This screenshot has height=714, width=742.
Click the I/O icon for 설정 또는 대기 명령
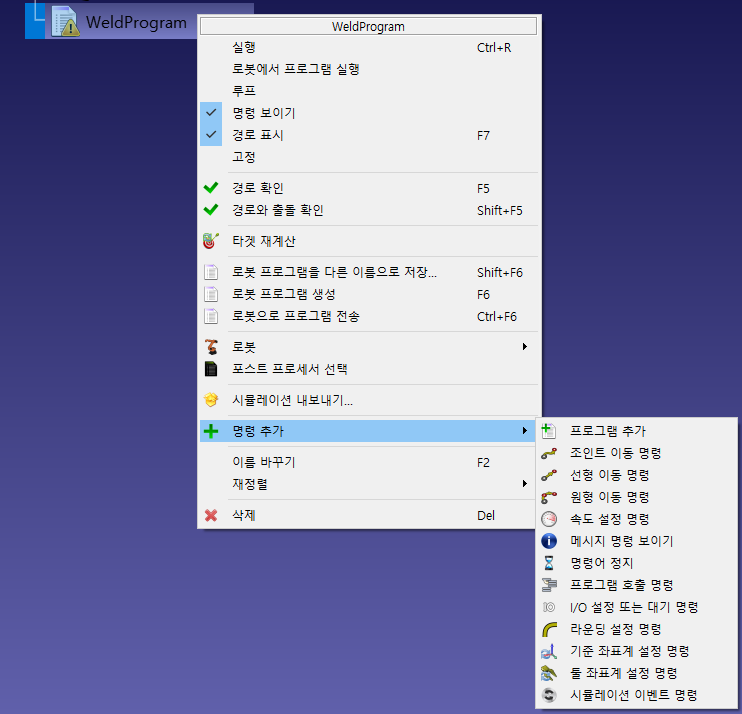(549, 607)
